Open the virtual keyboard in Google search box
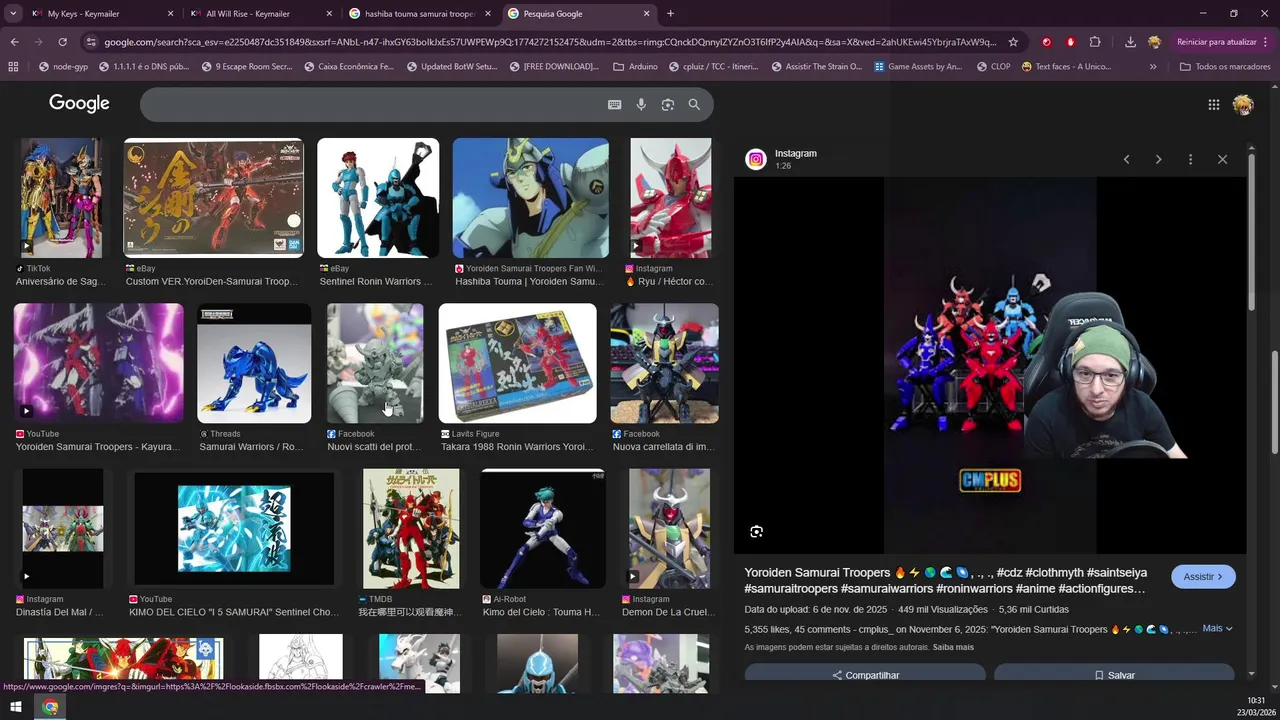This screenshot has height=720, width=1280. (x=614, y=104)
